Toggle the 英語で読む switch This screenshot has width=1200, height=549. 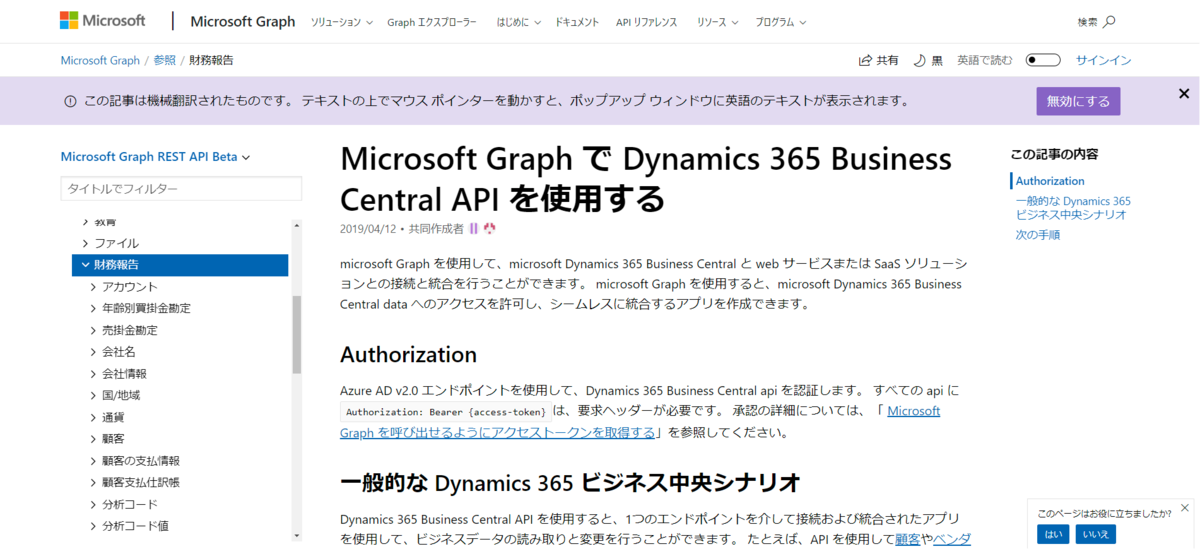point(1043,60)
